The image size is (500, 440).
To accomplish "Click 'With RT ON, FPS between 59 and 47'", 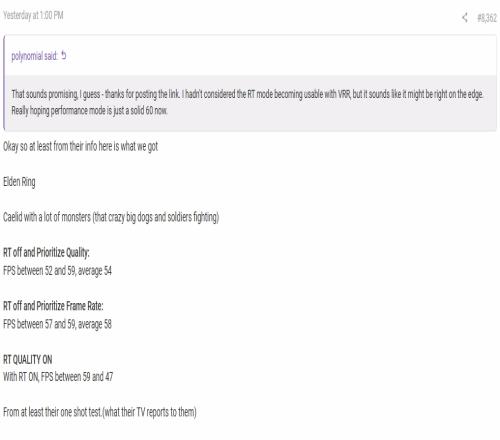I will click(58, 377).
